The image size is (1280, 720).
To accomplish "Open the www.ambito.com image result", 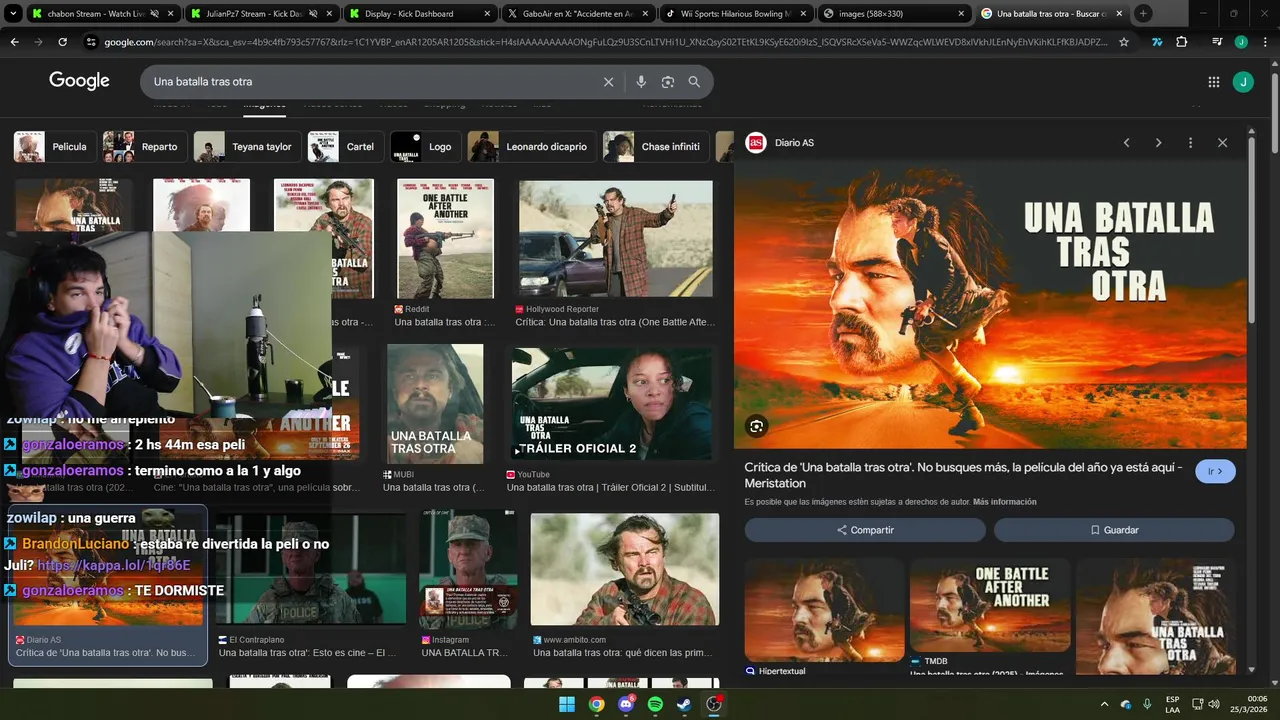I will coord(625,570).
